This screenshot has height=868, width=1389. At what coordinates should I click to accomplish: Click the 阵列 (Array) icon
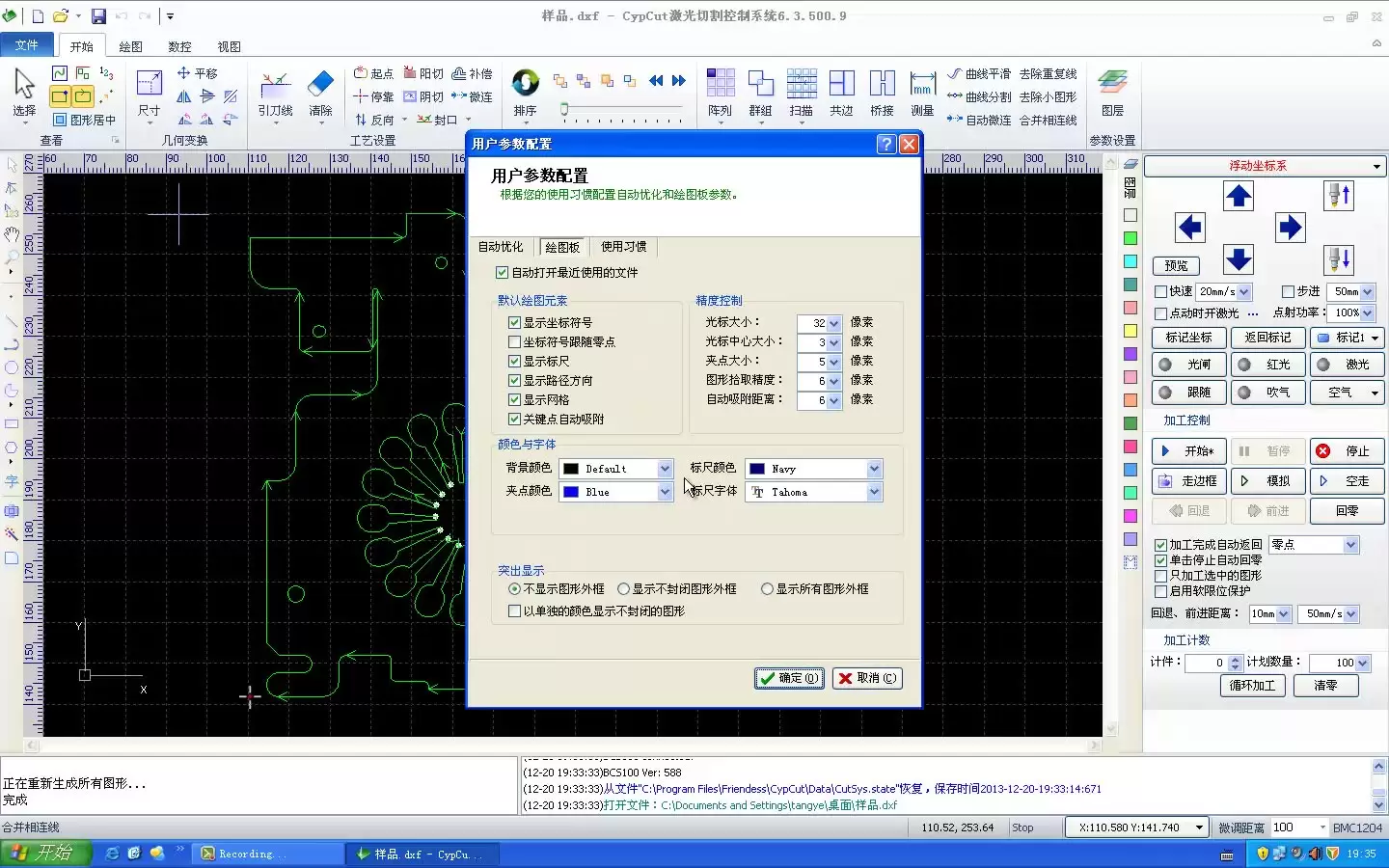coord(721,93)
